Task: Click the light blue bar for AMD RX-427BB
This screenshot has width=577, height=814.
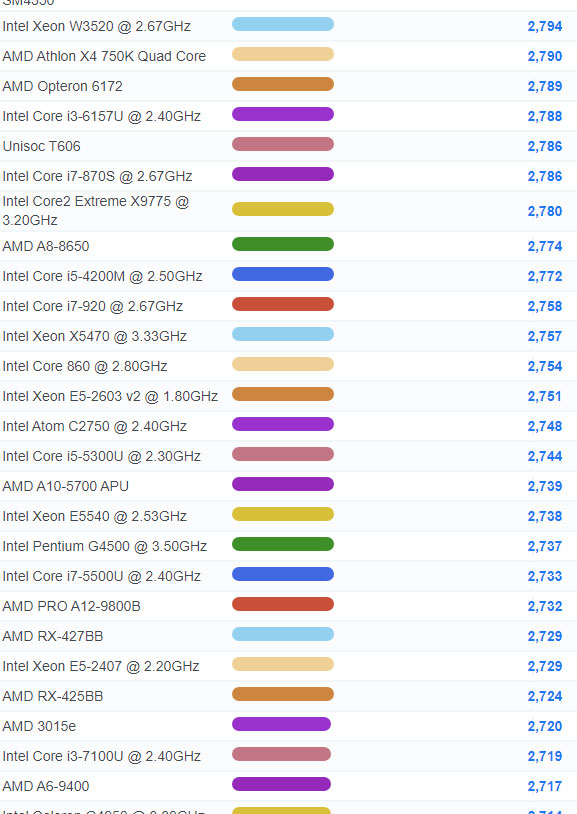Action: tap(283, 634)
